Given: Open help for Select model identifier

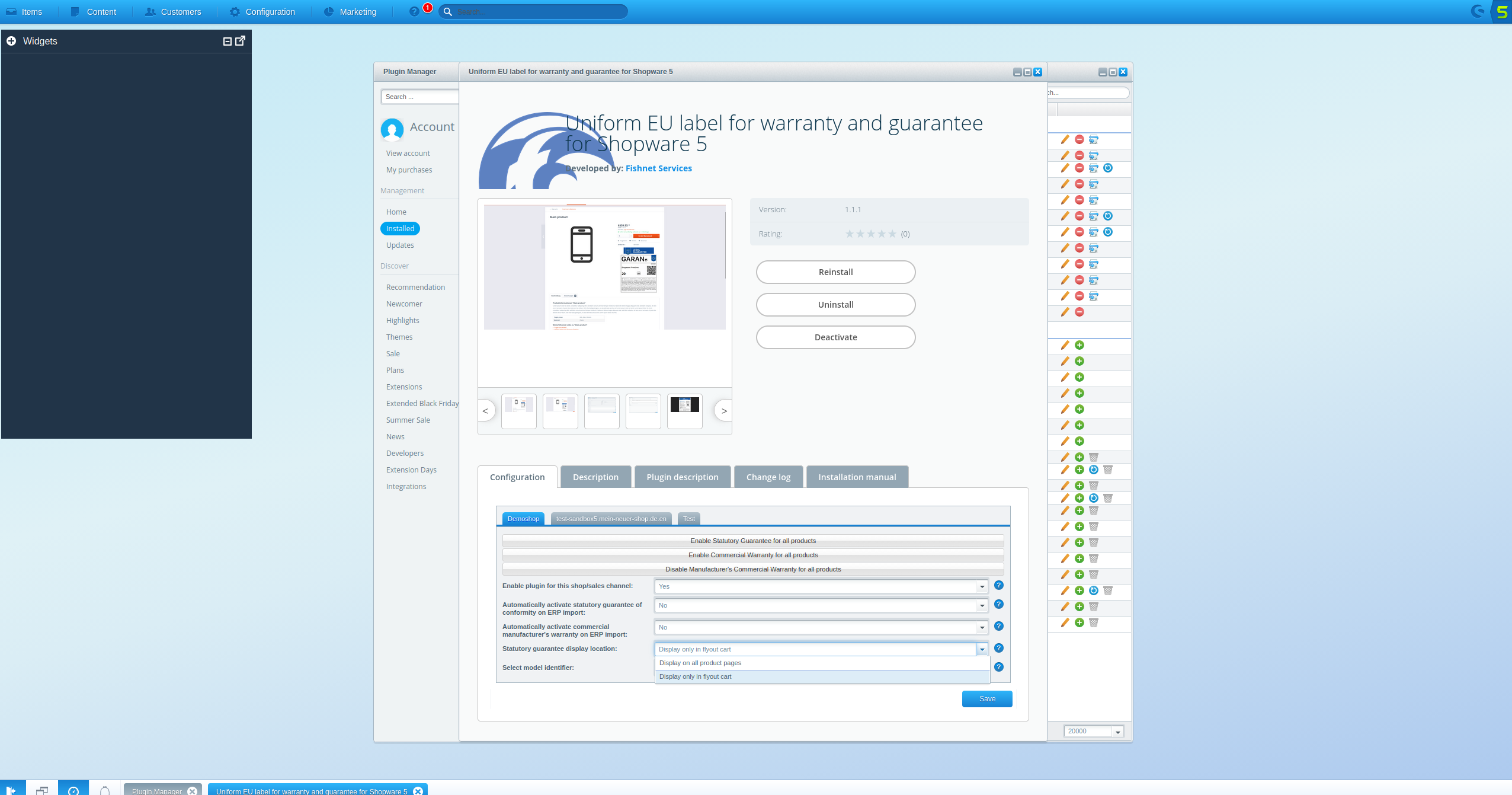Looking at the screenshot, I should click(999, 667).
